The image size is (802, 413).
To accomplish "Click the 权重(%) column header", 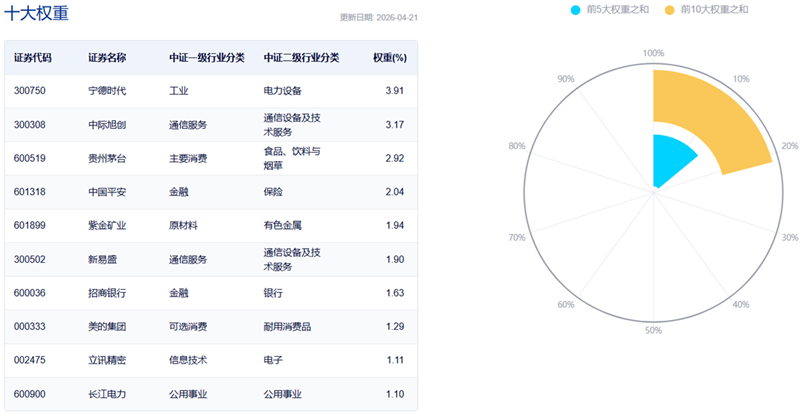I will pos(390,58).
